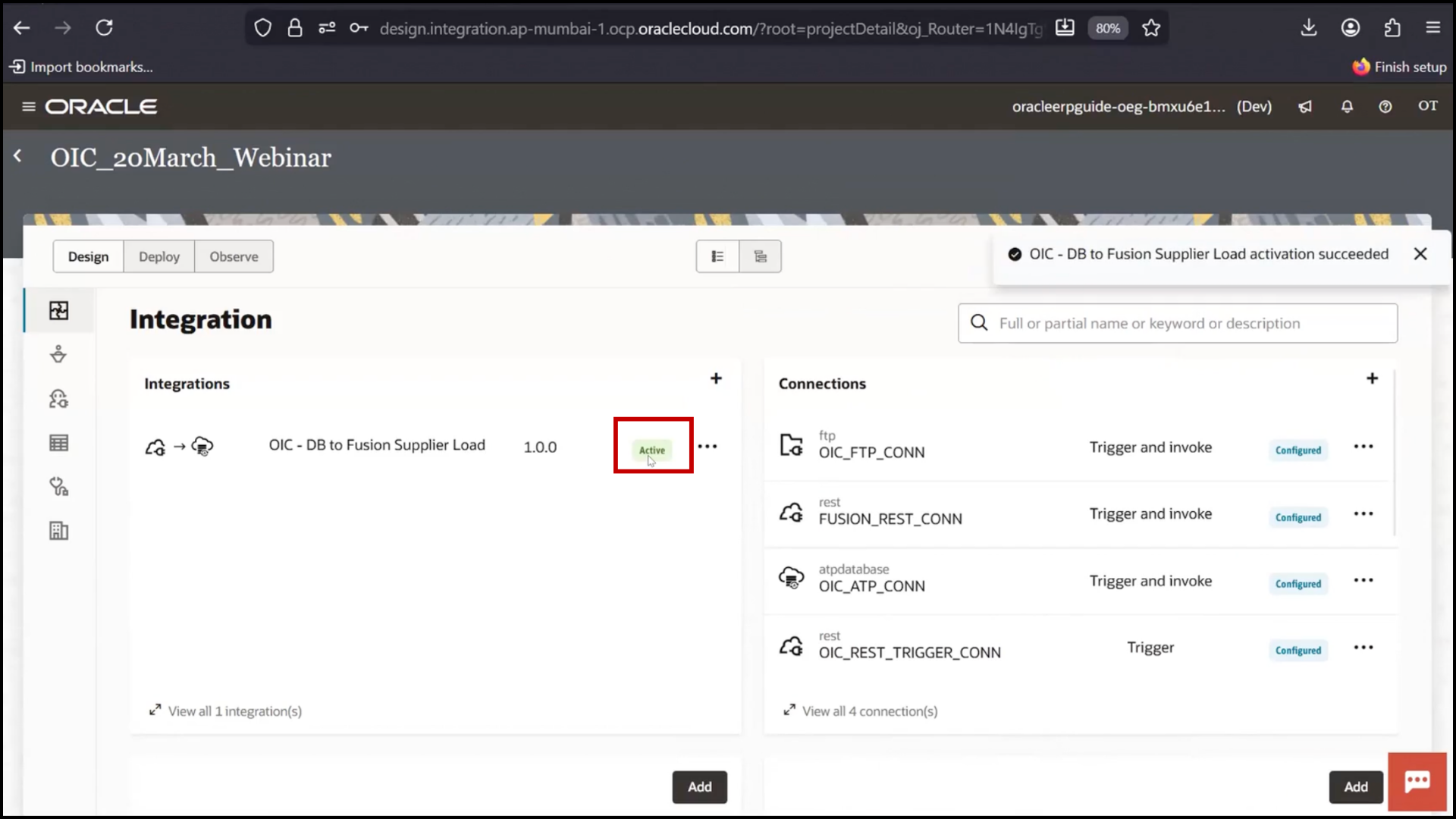Screen dimensions: 1456x819
Task: Reset the 80% zoom level indicator
Action: [x=1107, y=28]
